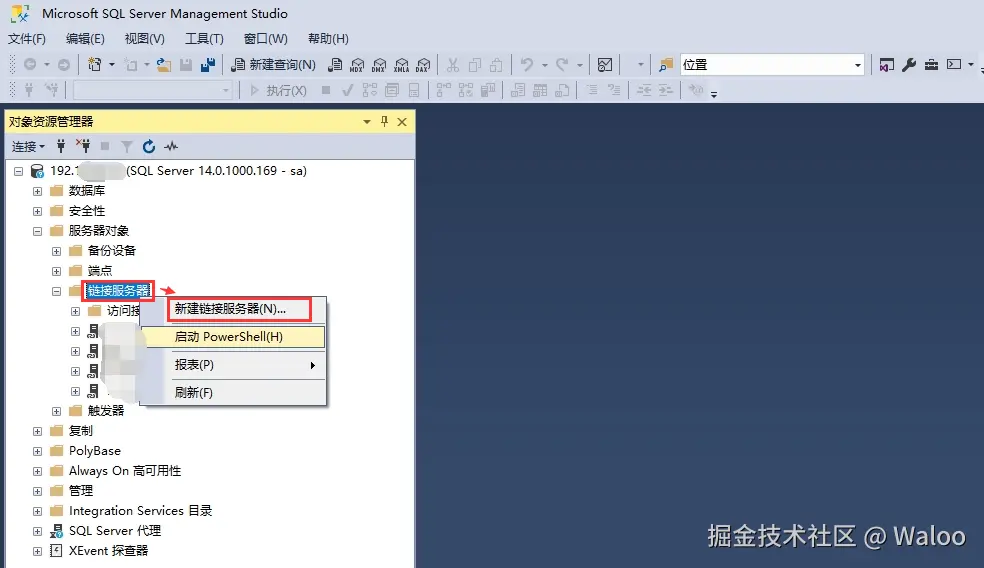Open the toolbar overflow options arrow

coord(714,95)
